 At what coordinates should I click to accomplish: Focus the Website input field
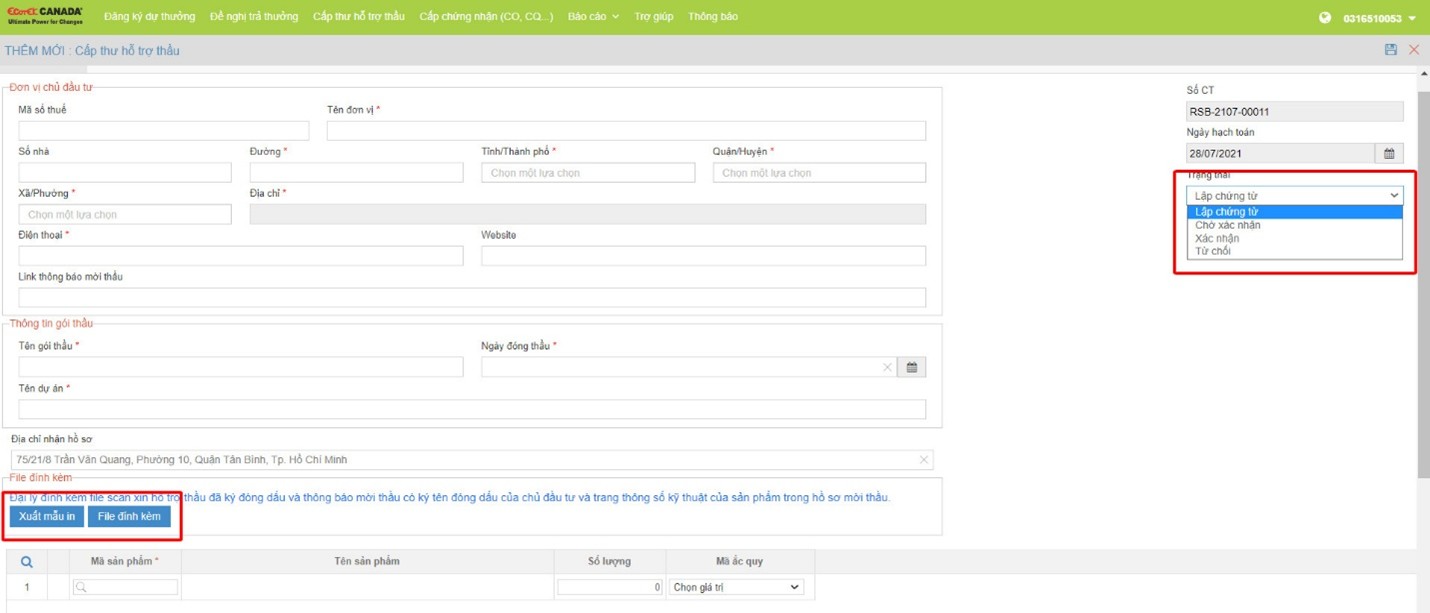tap(703, 256)
